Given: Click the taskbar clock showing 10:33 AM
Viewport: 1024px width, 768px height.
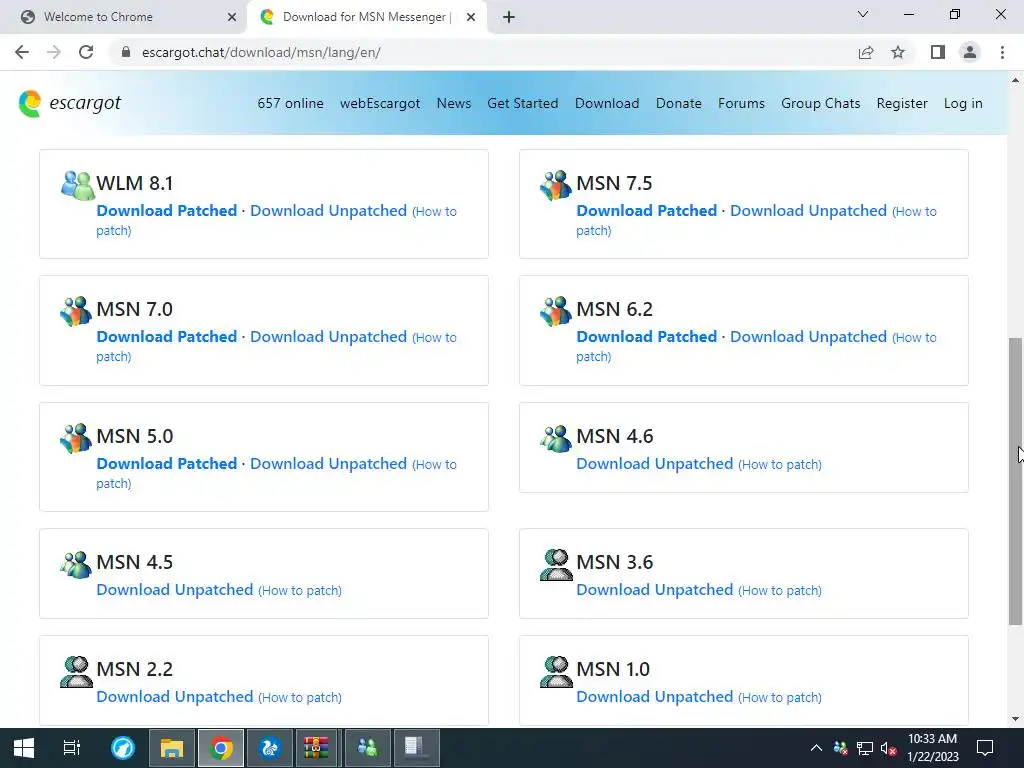Looking at the screenshot, I should point(932,748).
